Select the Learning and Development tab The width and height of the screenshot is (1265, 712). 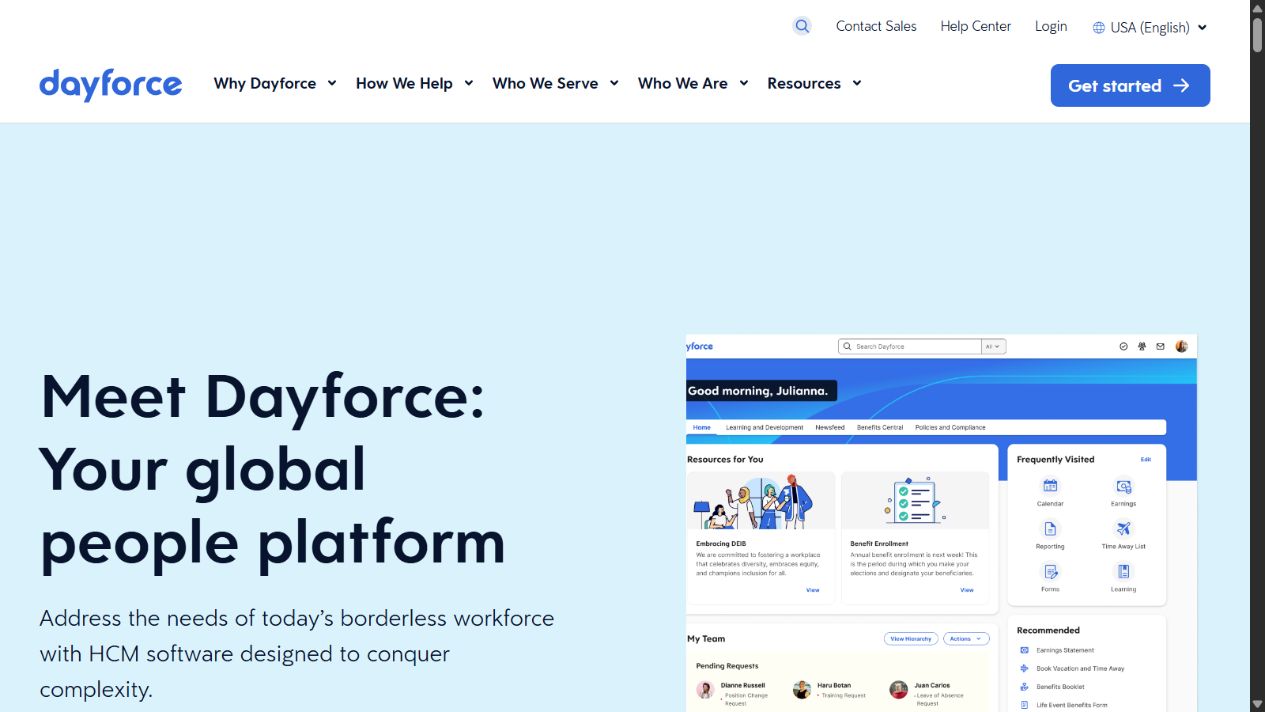coord(764,427)
